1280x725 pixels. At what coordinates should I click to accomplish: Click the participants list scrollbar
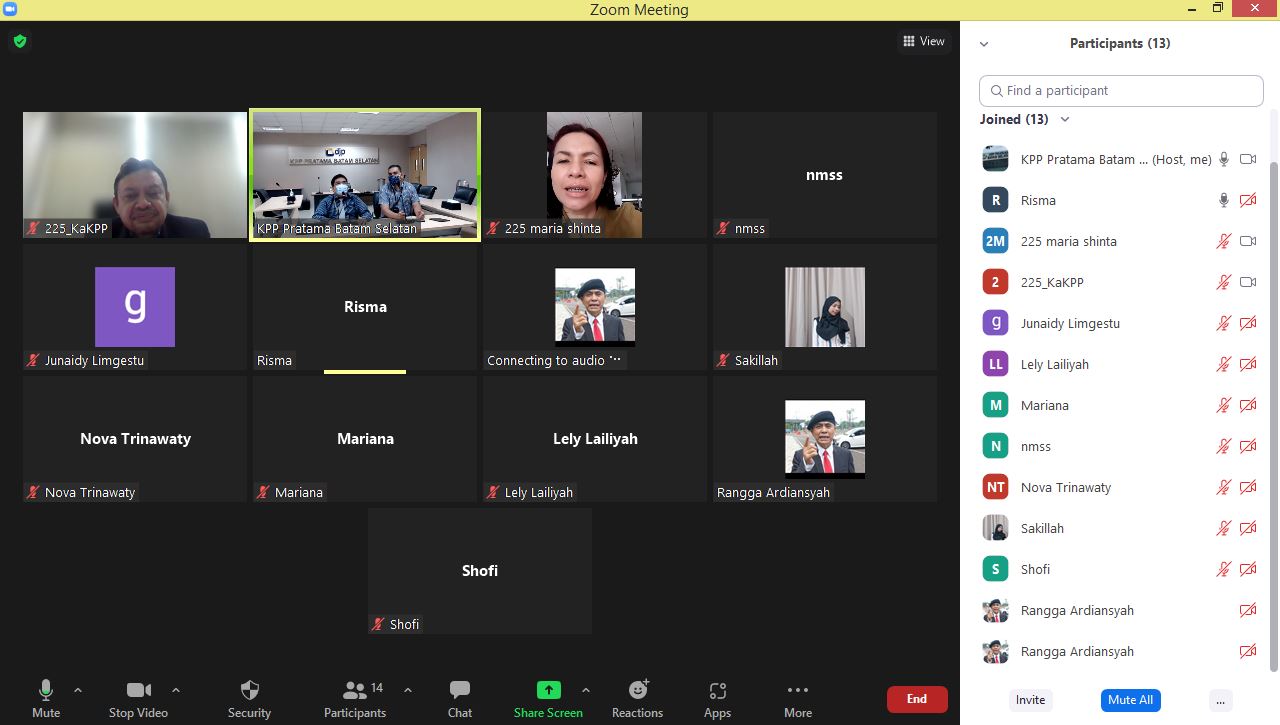(x=1273, y=400)
